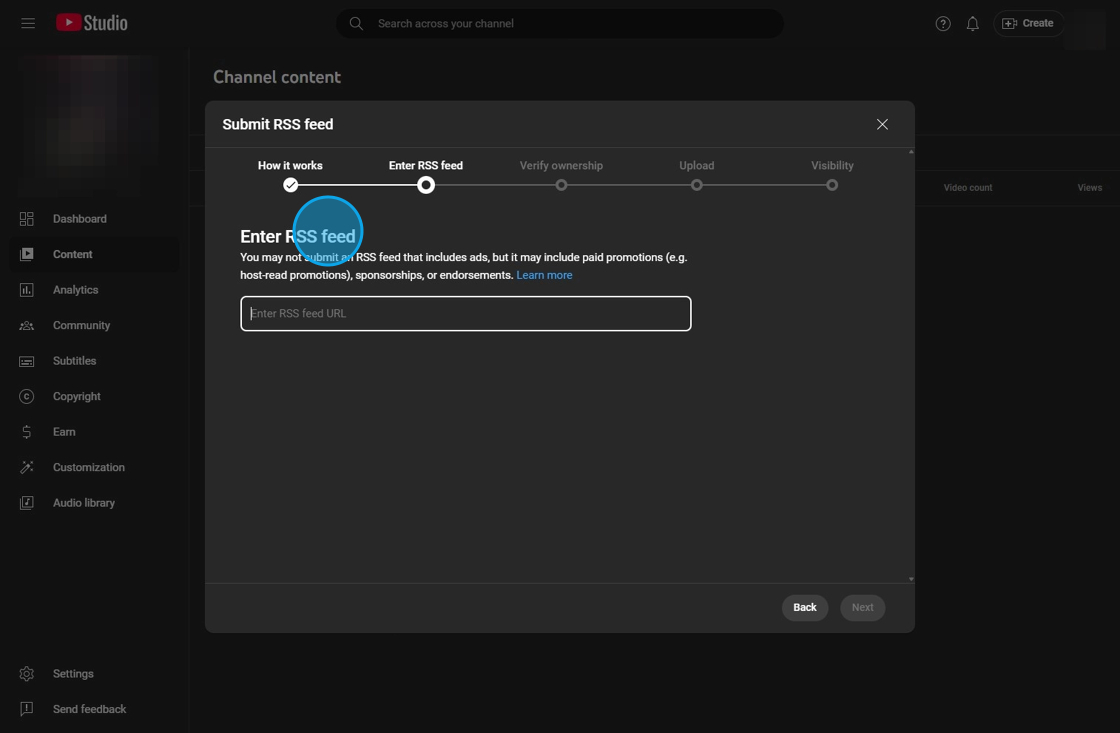
Task: Click the Settings gear icon
Action: point(26,674)
